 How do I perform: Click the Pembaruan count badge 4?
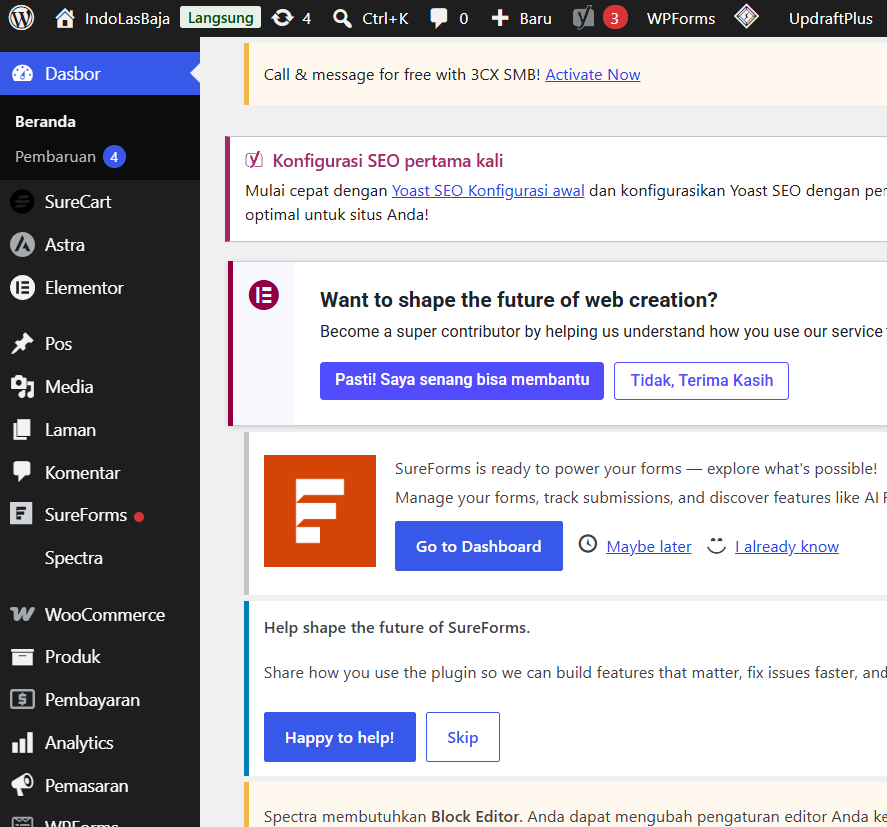[x=114, y=157]
